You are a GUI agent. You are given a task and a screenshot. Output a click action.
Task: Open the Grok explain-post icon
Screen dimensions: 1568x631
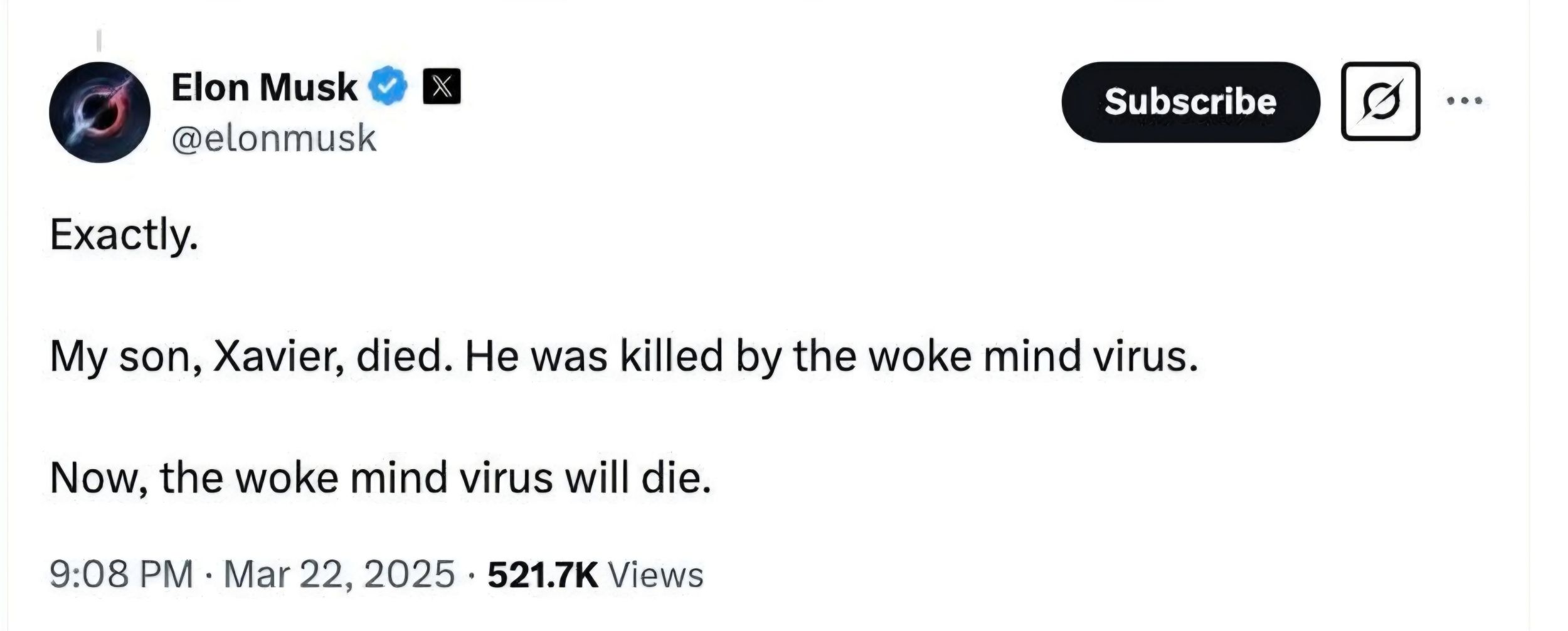1380,101
